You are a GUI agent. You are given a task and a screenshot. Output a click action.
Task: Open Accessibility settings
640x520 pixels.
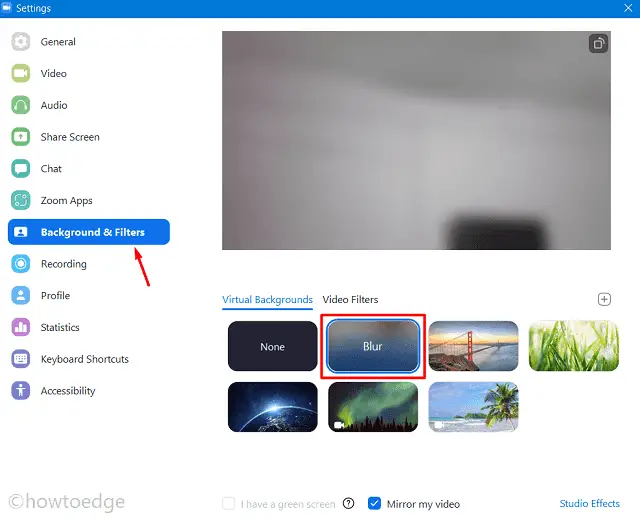89,391
